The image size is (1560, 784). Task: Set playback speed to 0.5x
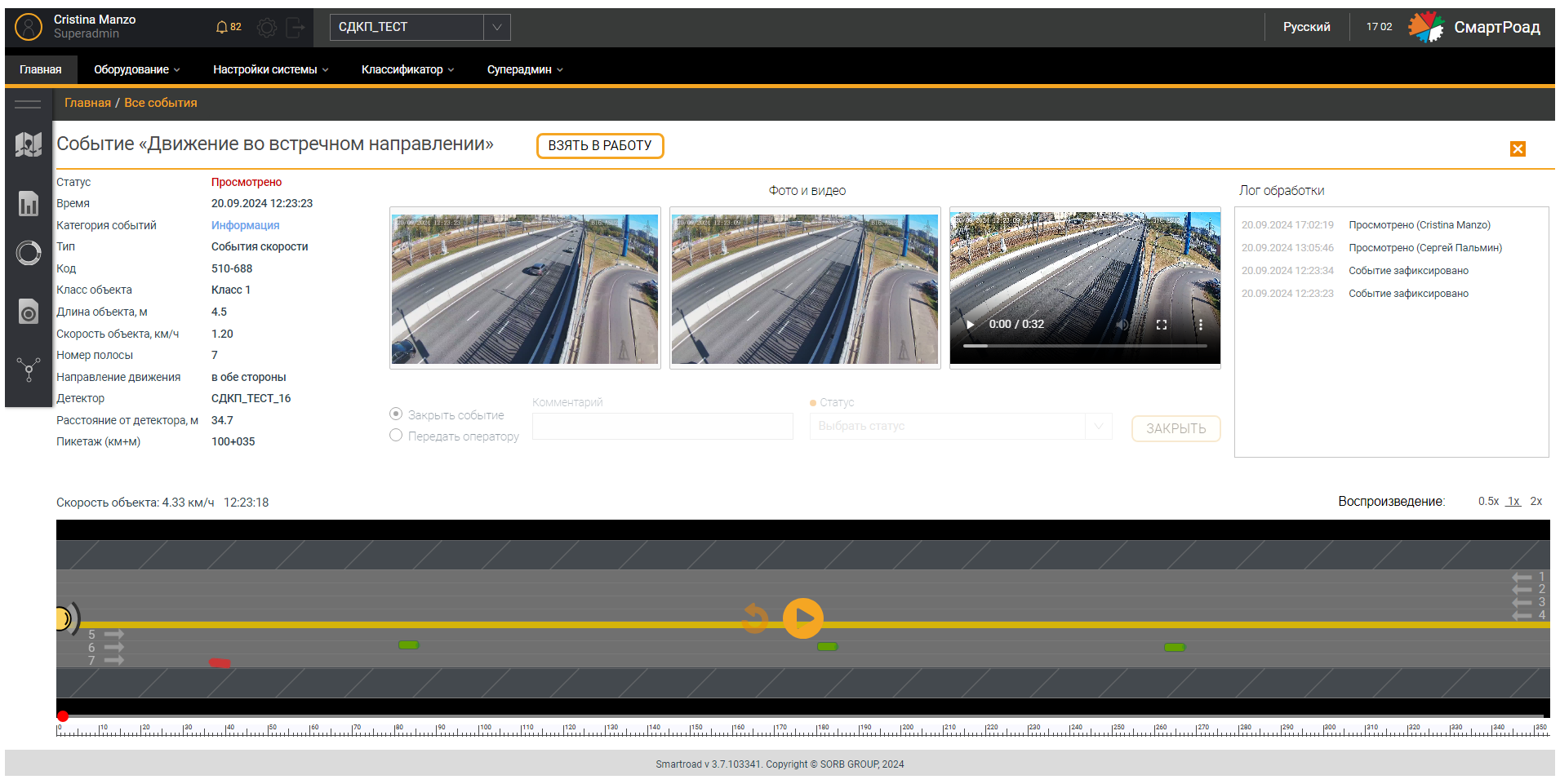pyautogui.click(x=1488, y=501)
